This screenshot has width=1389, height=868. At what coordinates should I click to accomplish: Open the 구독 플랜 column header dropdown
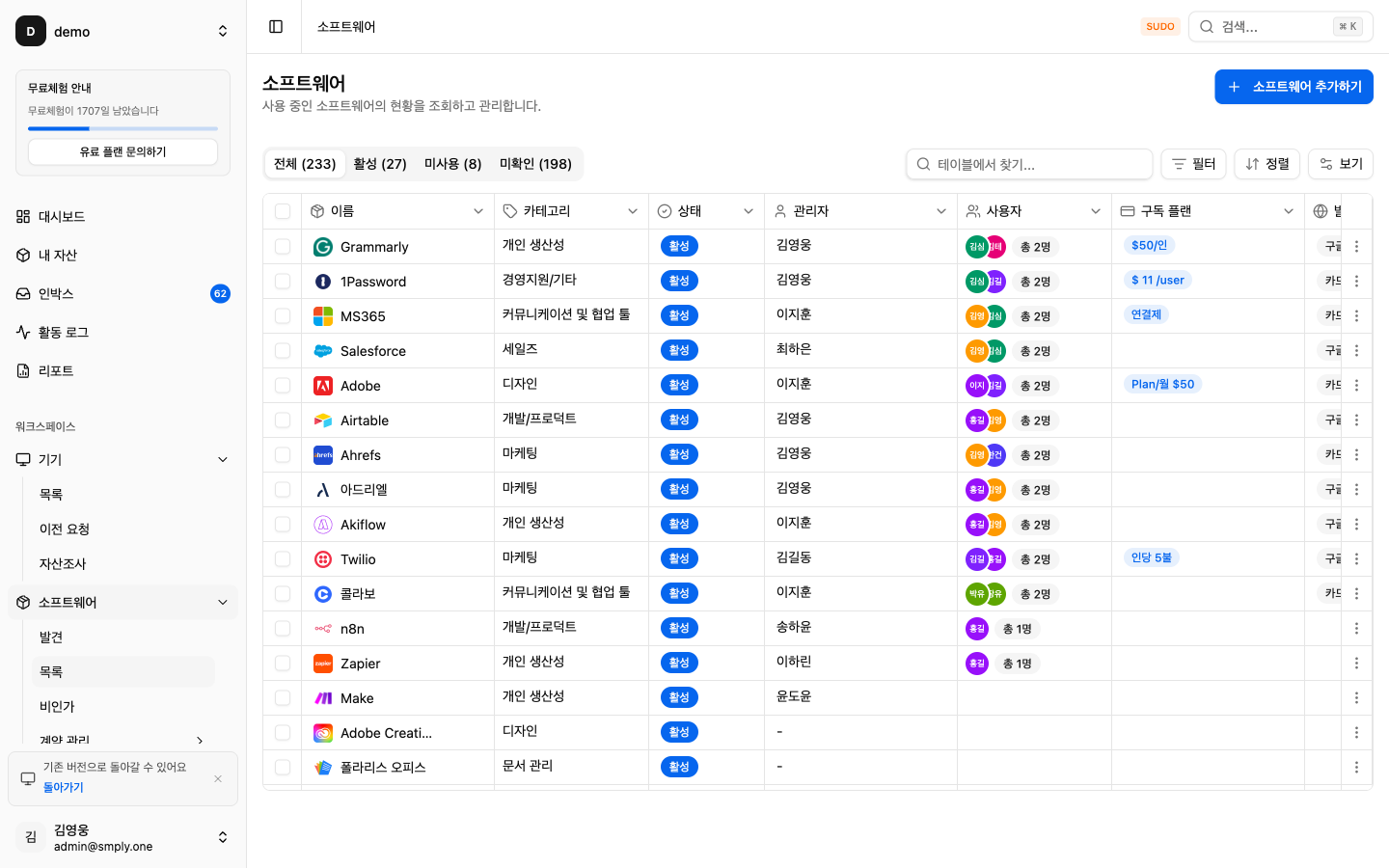point(1289,211)
